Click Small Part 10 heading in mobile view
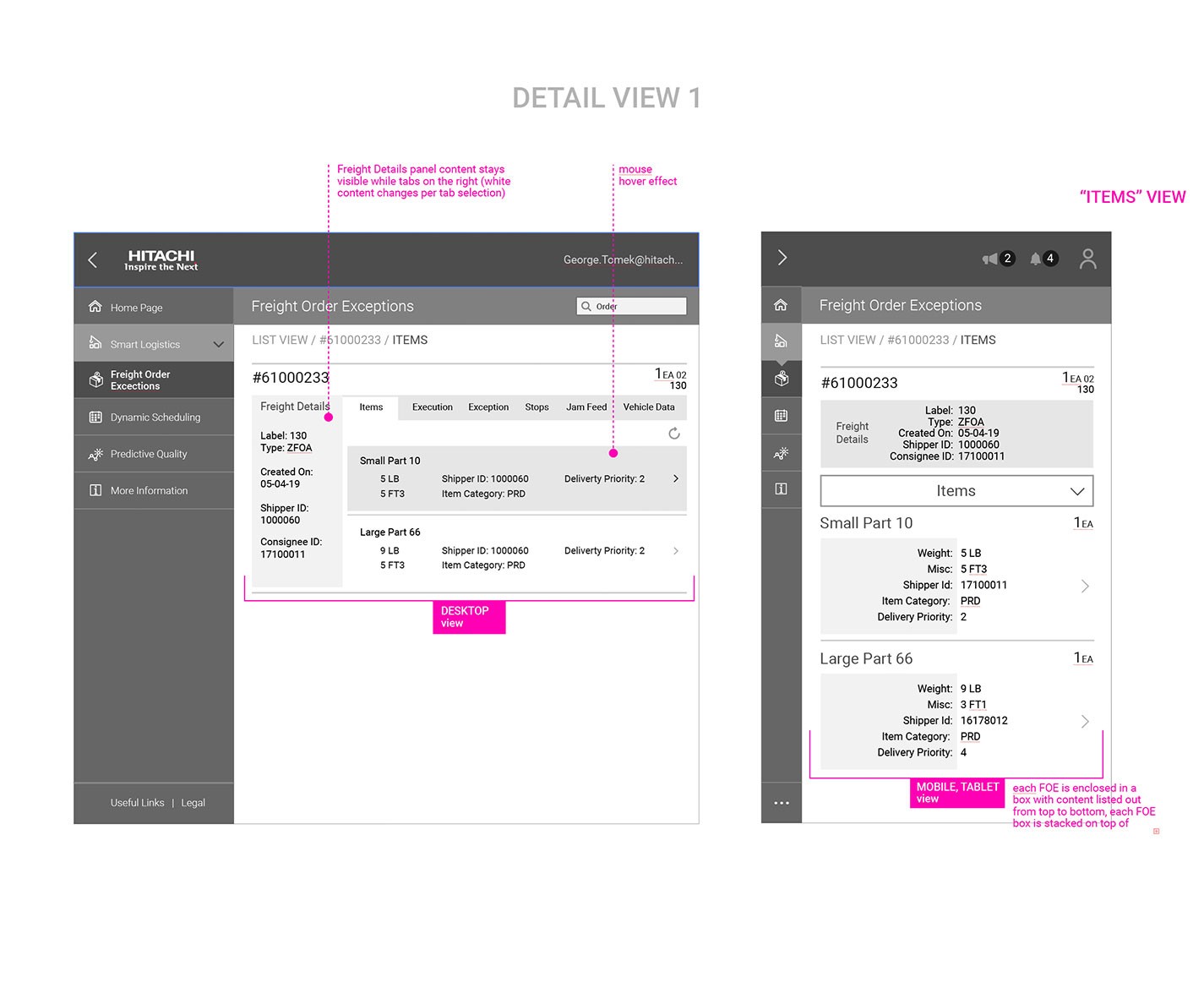The image size is (1204, 999). coord(866,523)
